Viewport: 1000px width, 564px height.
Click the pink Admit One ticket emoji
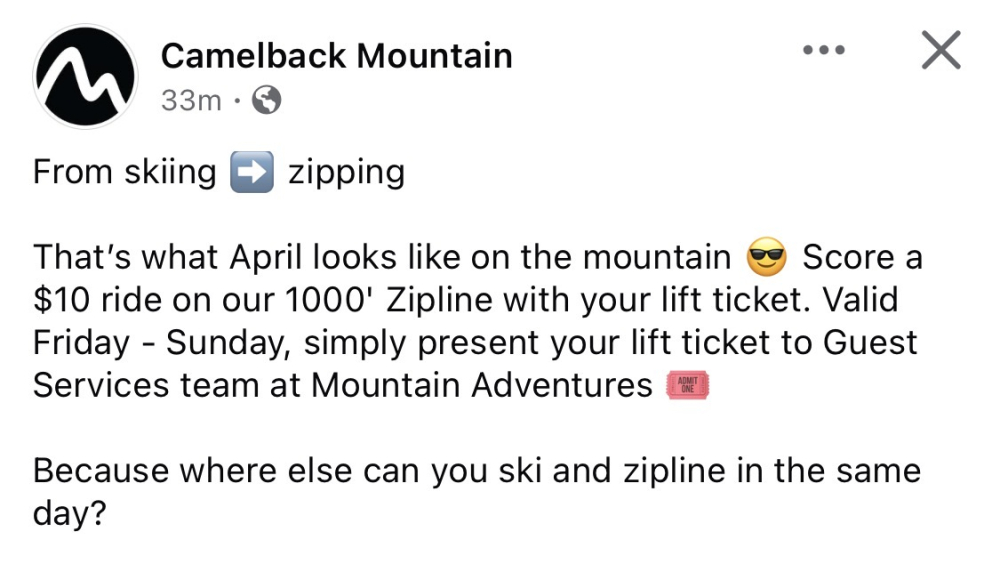click(x=688, y=385)
